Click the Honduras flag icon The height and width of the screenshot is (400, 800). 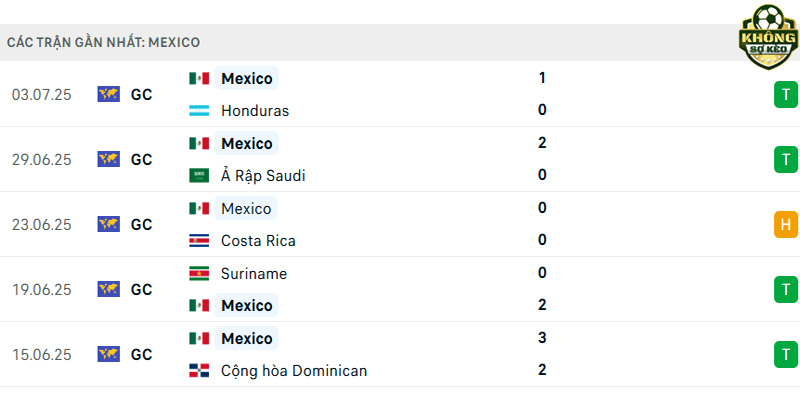coord(199,111)
